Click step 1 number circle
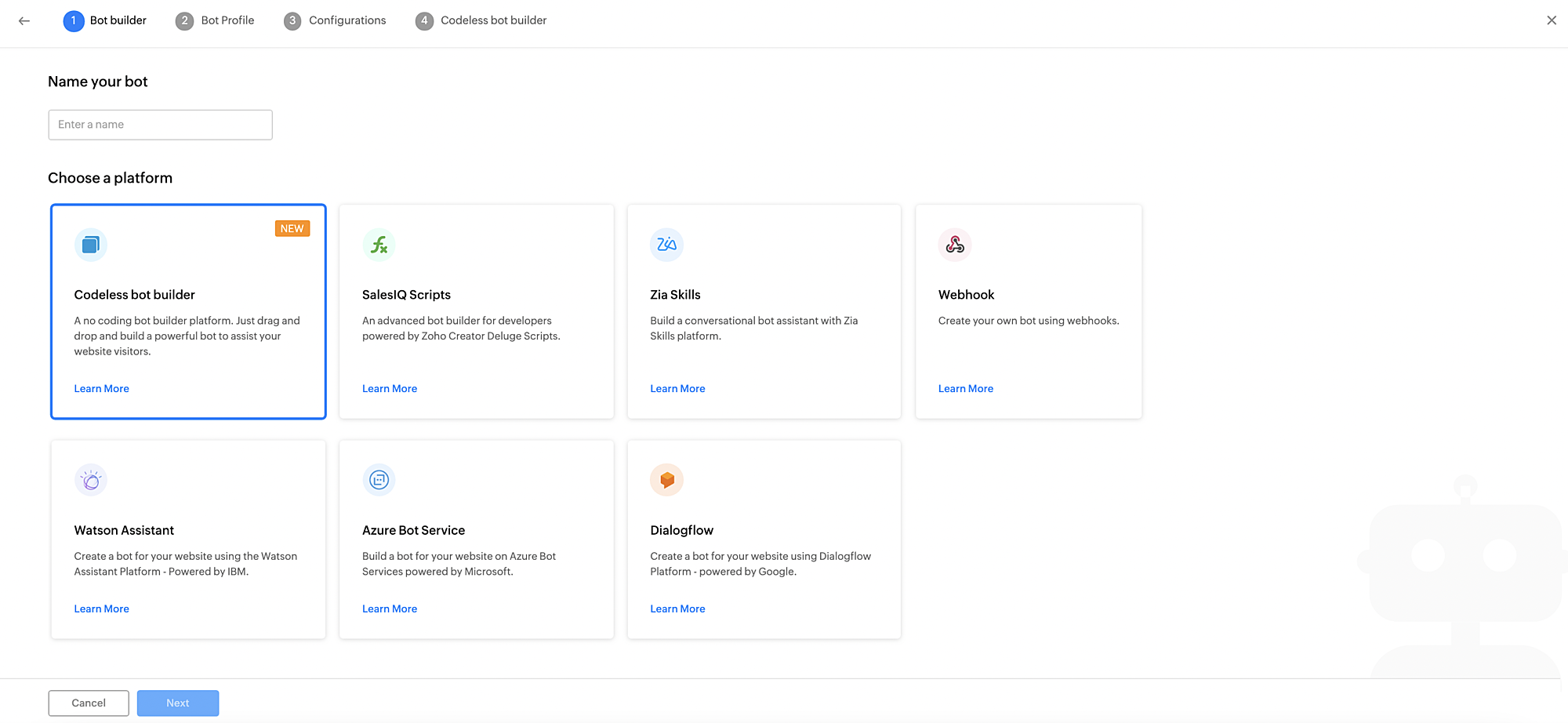The width and height of the screenshot is (1568, 723). [74, 21]
